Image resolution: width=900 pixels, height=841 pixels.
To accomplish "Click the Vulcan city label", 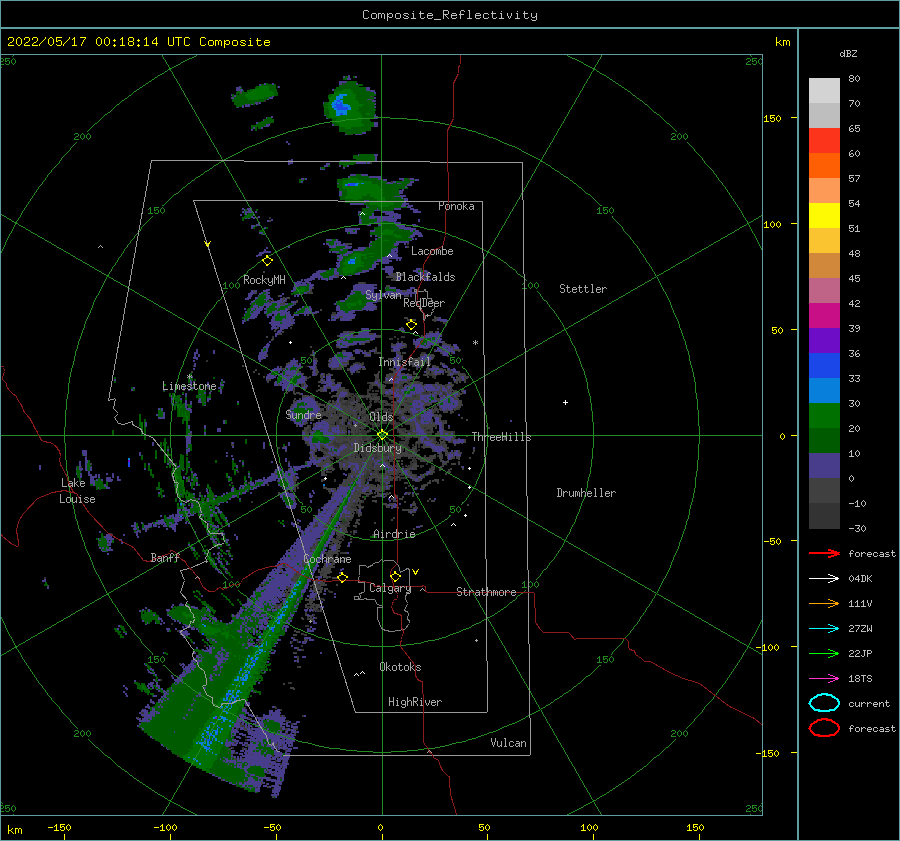I will tap(508, 743).
